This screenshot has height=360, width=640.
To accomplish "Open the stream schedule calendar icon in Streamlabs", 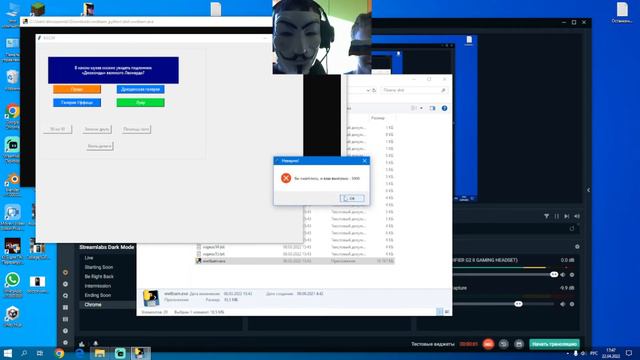I will click(519, 344).
